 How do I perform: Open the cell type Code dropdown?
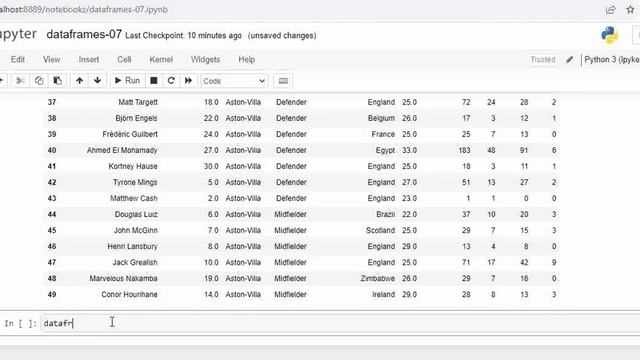pyautogui.click(x=234, y=81)
